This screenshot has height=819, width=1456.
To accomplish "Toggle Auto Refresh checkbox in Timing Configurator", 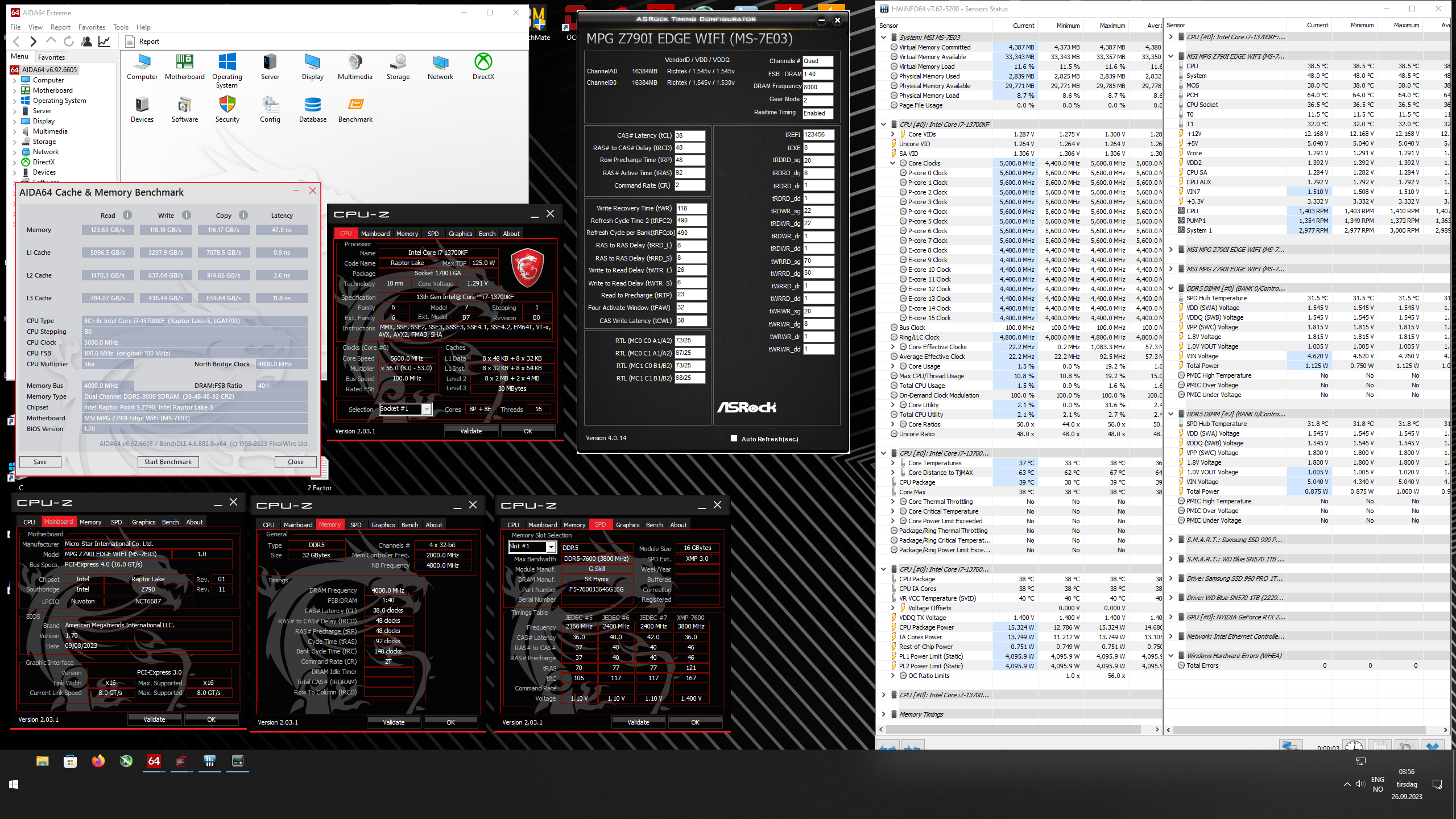I will pos(734,439).
